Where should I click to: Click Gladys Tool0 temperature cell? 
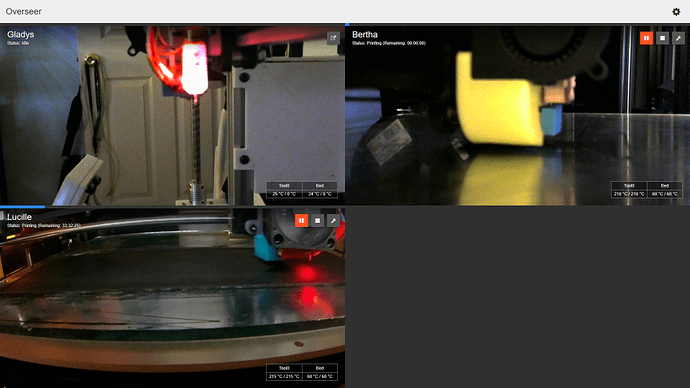pyautogui.click(x=284, y=194)
